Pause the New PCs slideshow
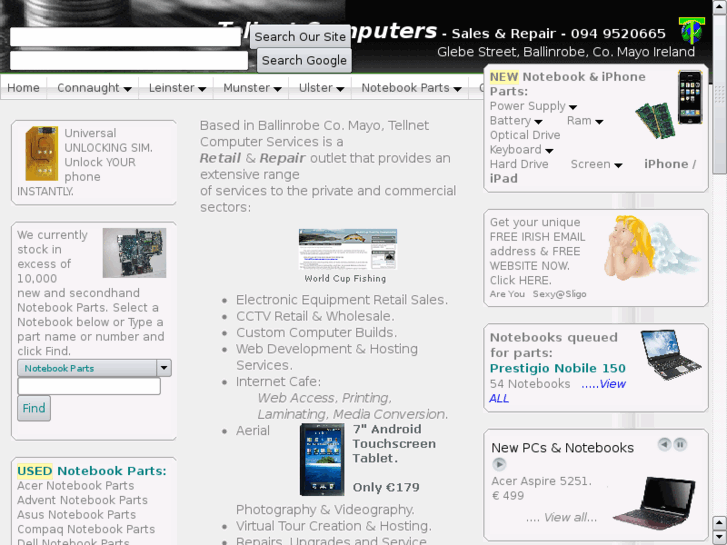 click(x=680, y=444)
